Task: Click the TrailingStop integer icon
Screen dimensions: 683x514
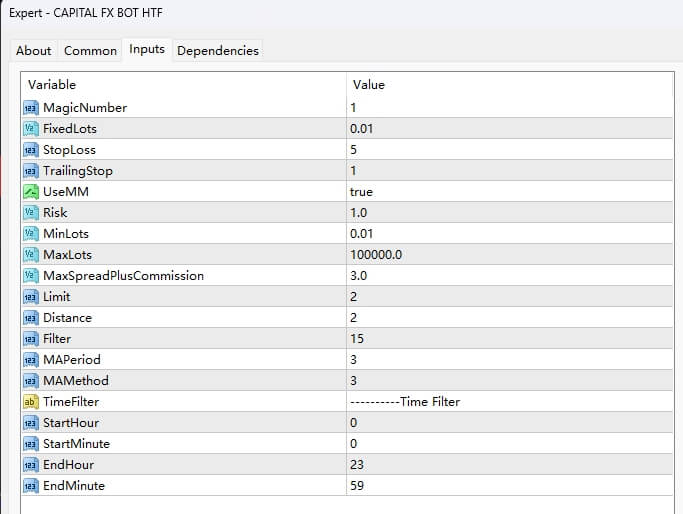Action: [x=31, y=171]
